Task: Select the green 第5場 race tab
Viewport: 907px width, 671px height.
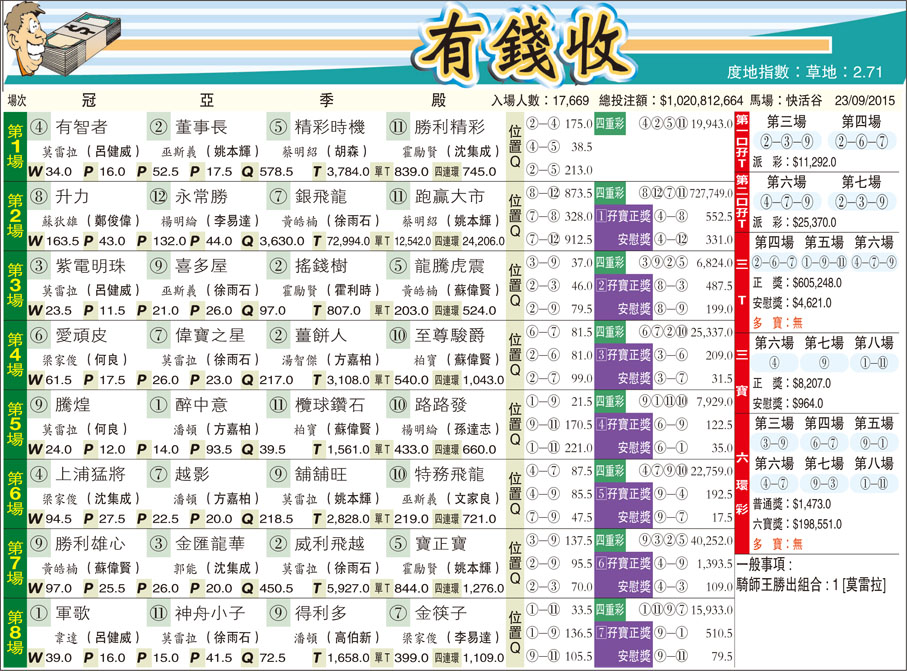Action: 15,423
